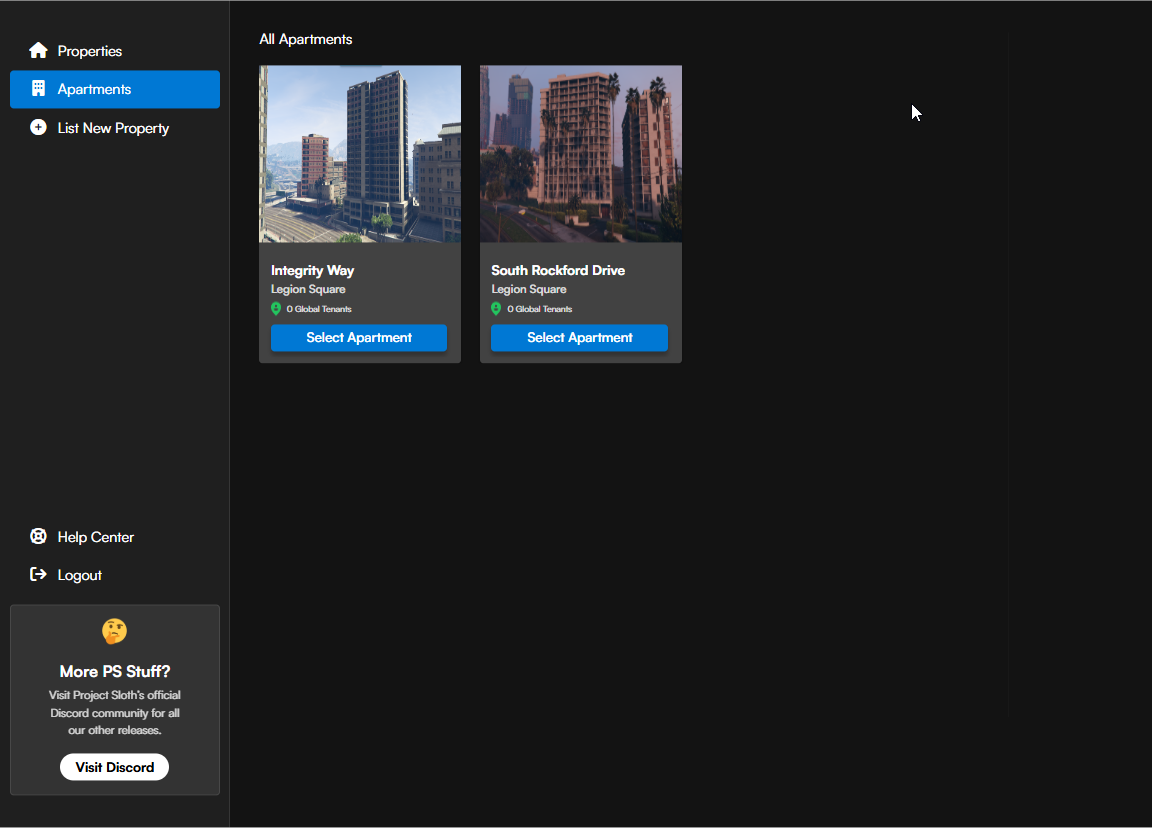Click the Visit Discord button

(115, 767)
